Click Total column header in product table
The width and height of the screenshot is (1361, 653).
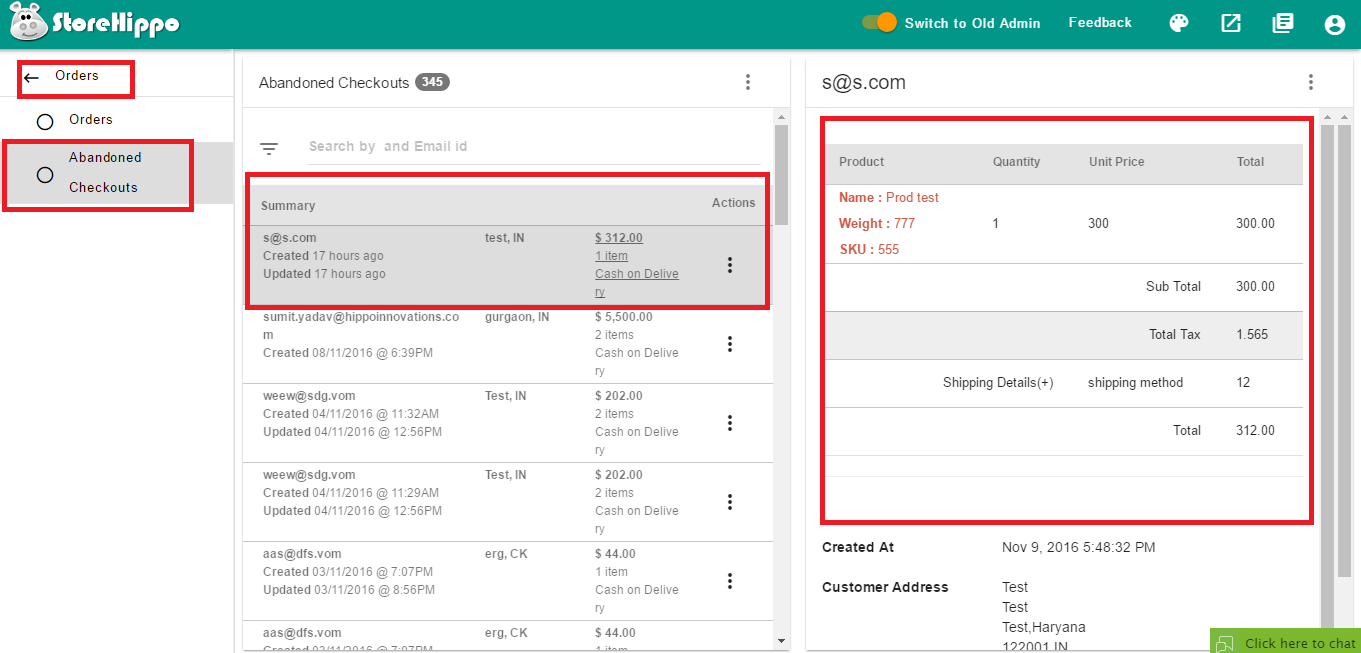click(x=1251, y=162)
